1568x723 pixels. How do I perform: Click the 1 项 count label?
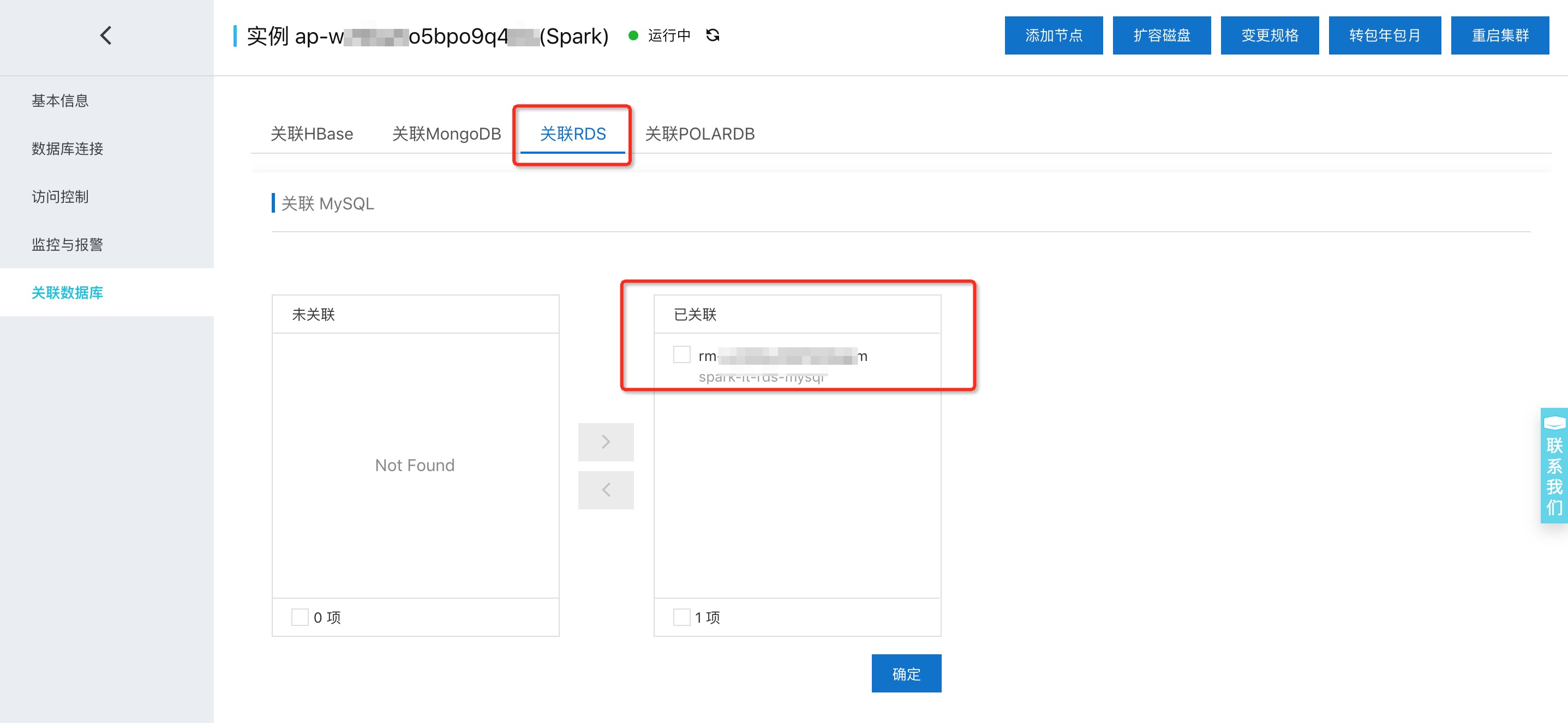tap(707, 617)
